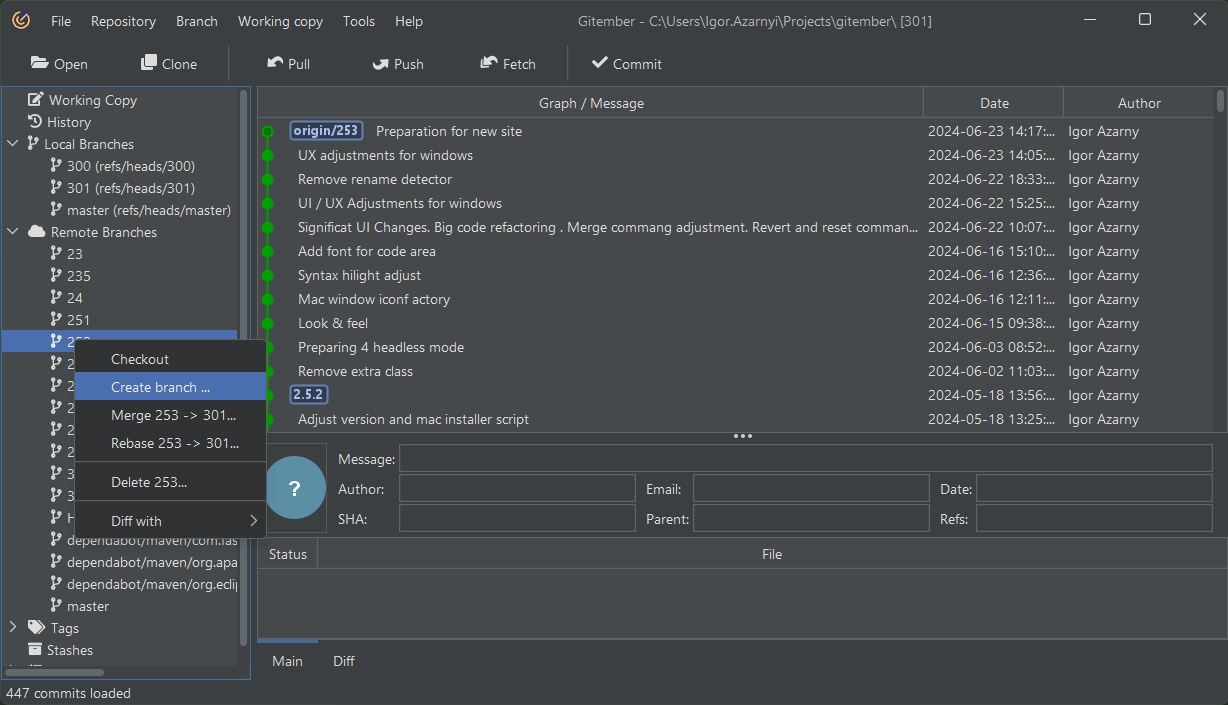Image resolution: width=1228 pixels, height=705 pixels.
Task: Expand the Tags tree node
Action: click(13, 628)
